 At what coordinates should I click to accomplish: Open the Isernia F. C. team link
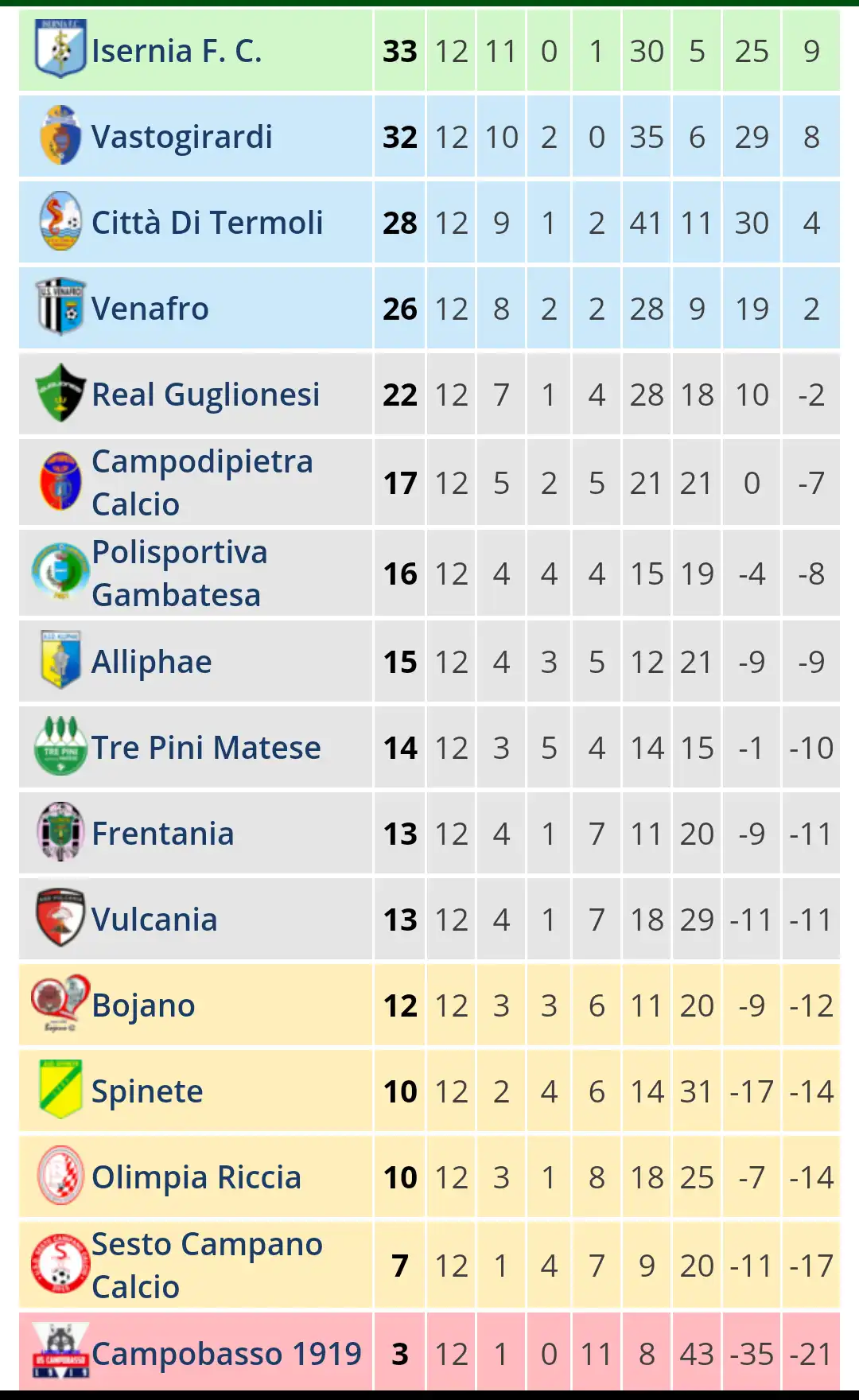click(x=177, y=51)
